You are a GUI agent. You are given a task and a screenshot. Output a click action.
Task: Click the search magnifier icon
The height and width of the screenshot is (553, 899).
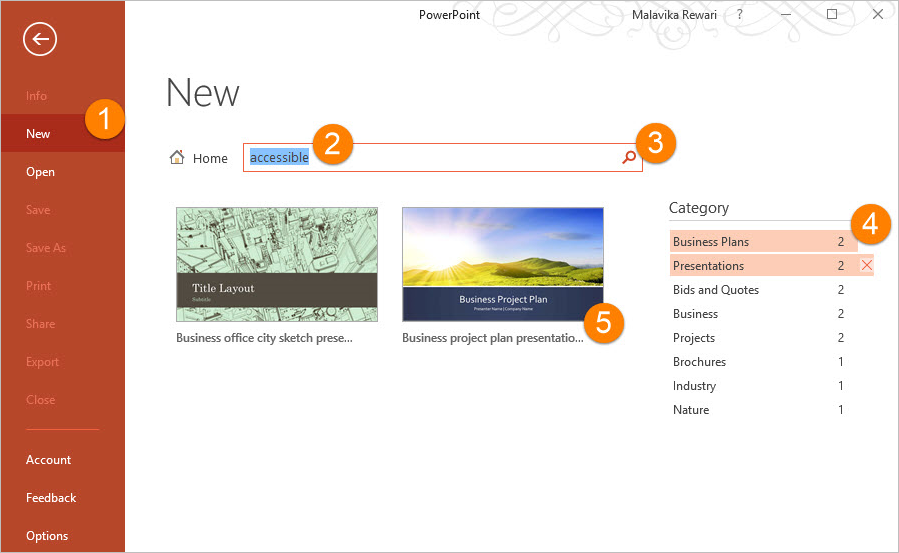point(629,157)
